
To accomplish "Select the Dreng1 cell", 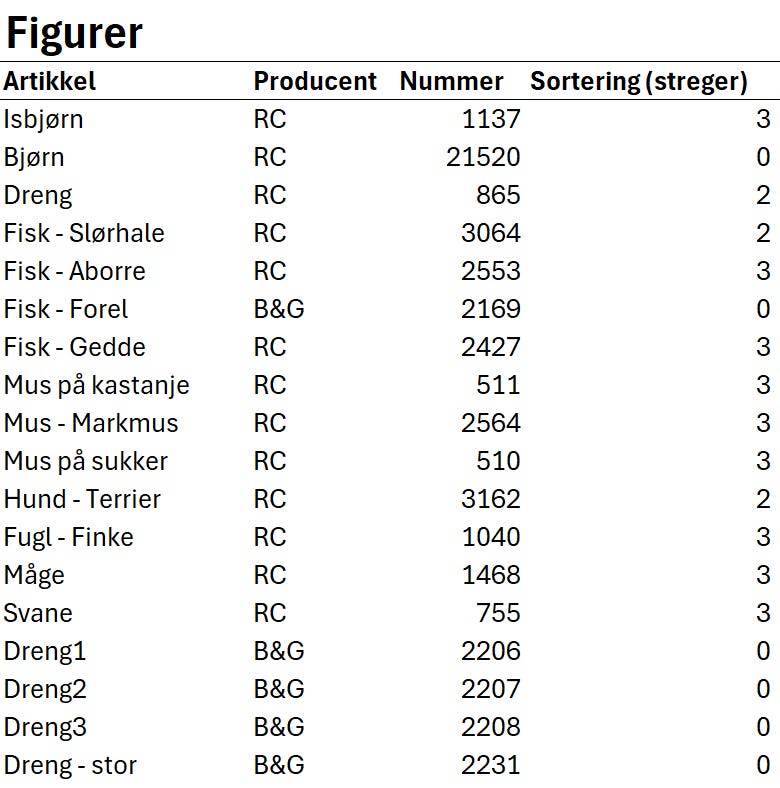I will tap(45, 651).
